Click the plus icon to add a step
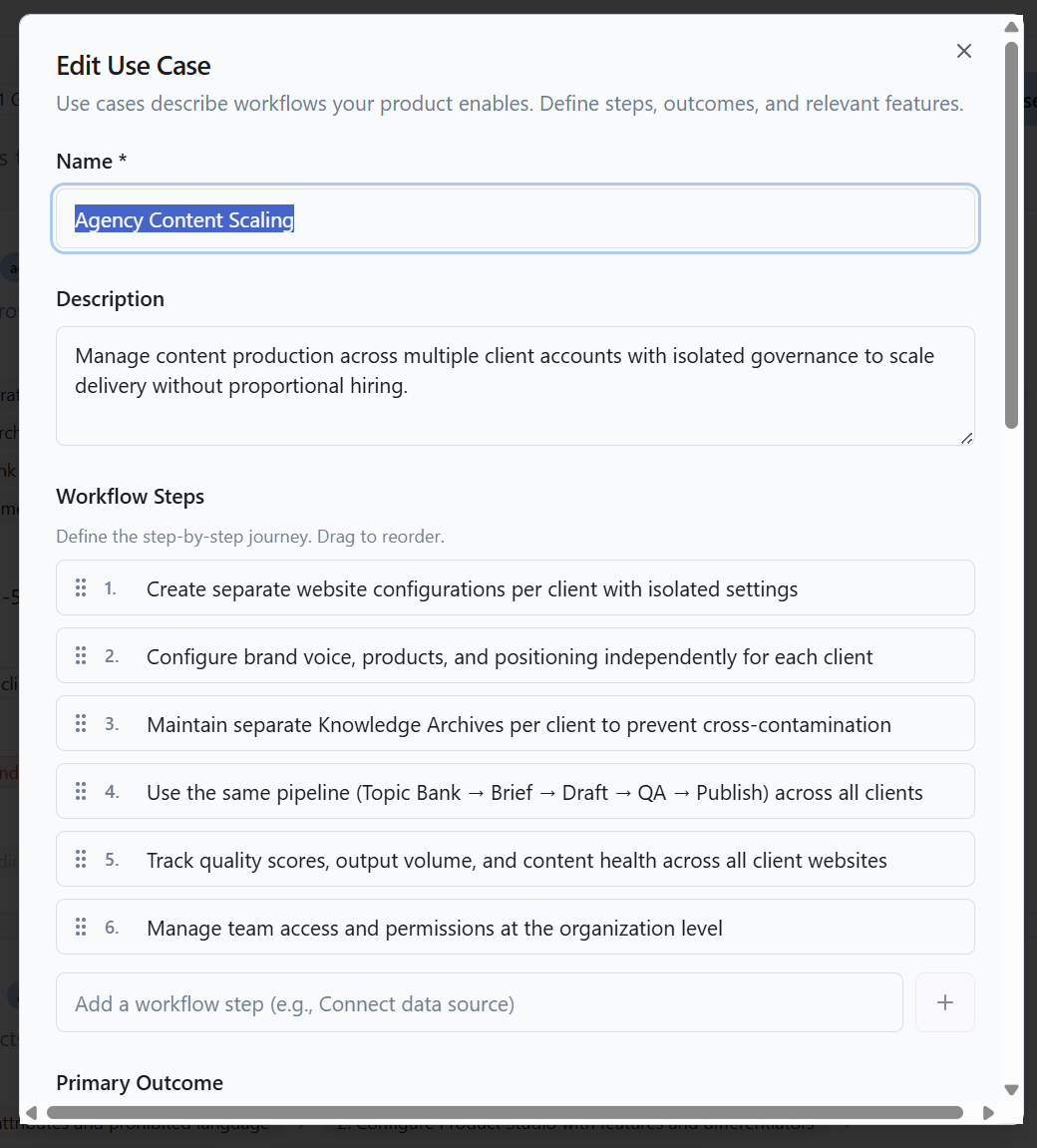 [x=944, y=1001]
